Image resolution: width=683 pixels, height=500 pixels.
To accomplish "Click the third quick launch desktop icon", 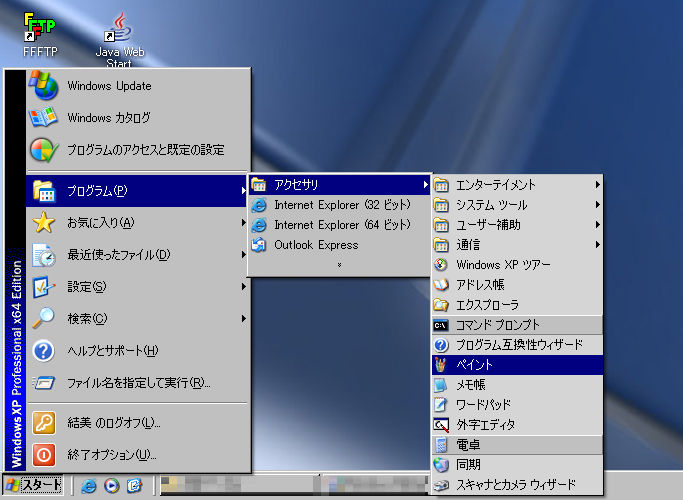I will point(134,485).
